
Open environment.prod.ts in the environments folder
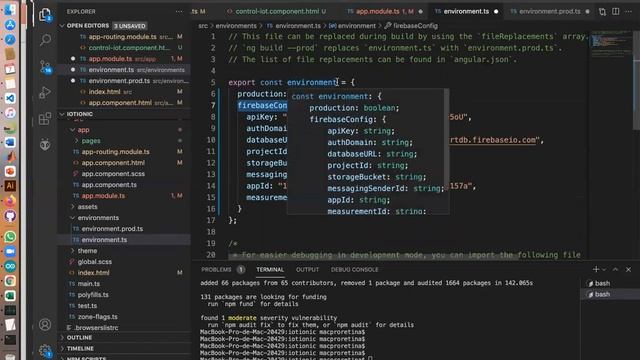click(x=112, y=229)
